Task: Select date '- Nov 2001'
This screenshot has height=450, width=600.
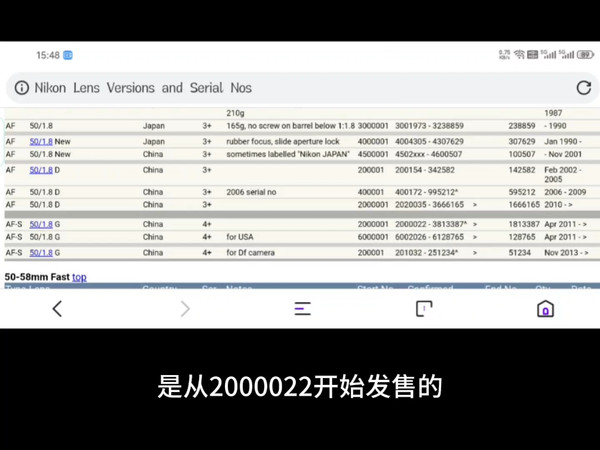Action: [x=563, y=154]
